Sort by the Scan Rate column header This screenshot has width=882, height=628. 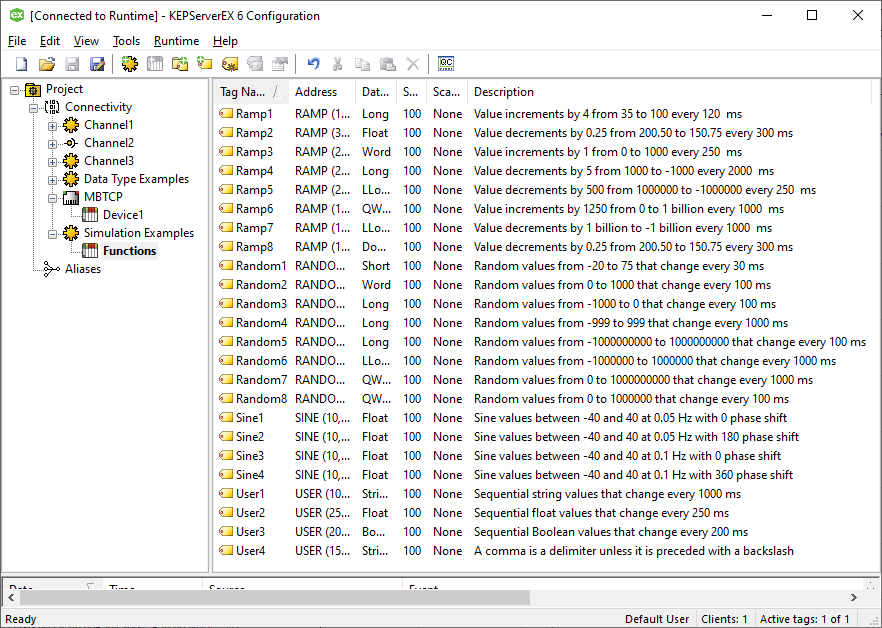411,92
